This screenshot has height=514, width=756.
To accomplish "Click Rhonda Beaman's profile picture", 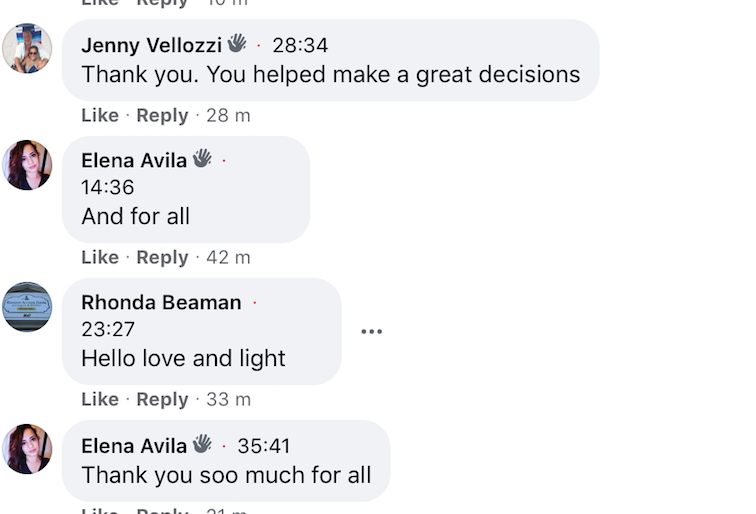I will click(x=27, y=307).
